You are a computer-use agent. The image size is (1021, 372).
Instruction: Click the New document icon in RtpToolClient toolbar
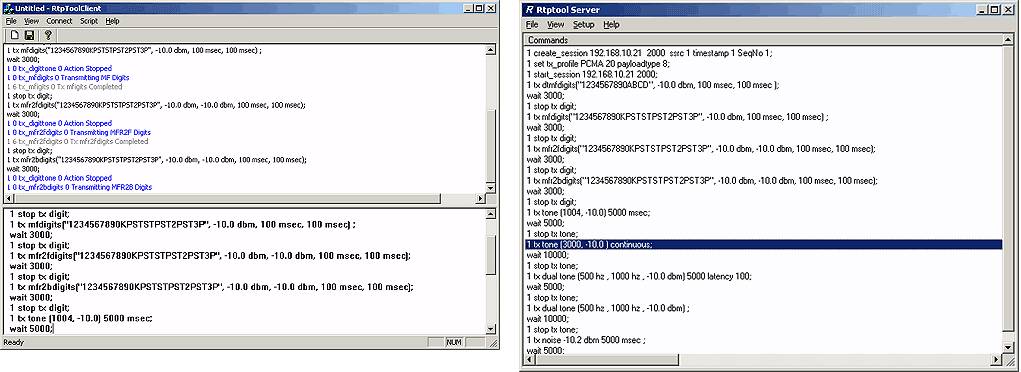[x=15, y=35]
